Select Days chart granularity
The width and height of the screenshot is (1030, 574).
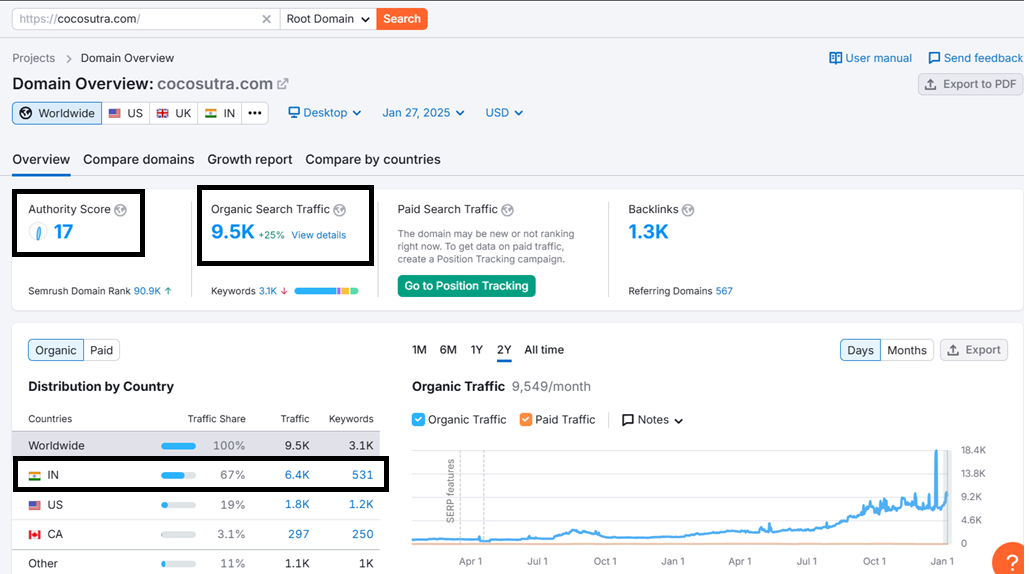click(x=860, y=350)
